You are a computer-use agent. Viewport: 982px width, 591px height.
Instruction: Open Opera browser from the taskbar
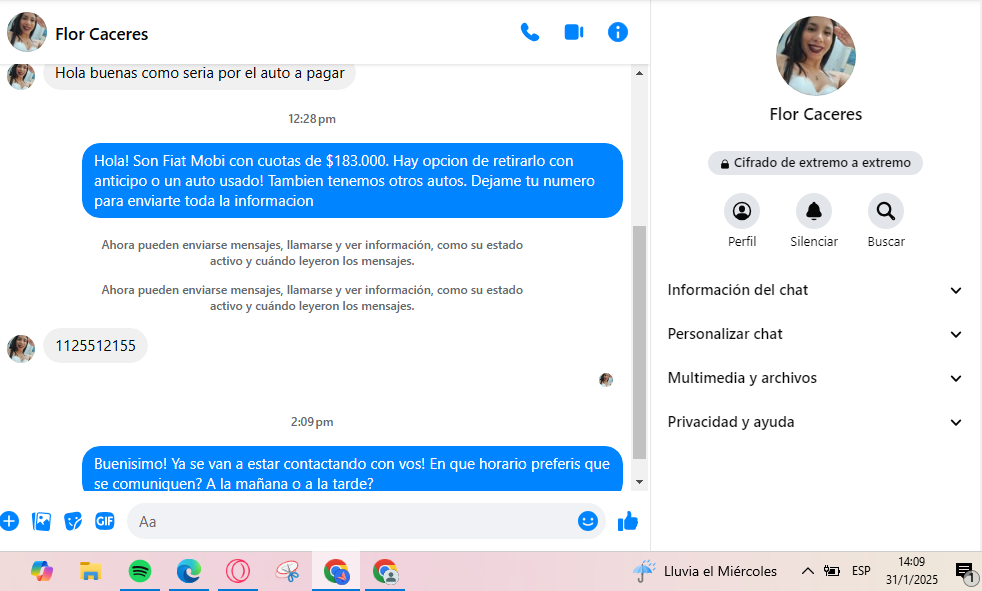tap(238, 571)
